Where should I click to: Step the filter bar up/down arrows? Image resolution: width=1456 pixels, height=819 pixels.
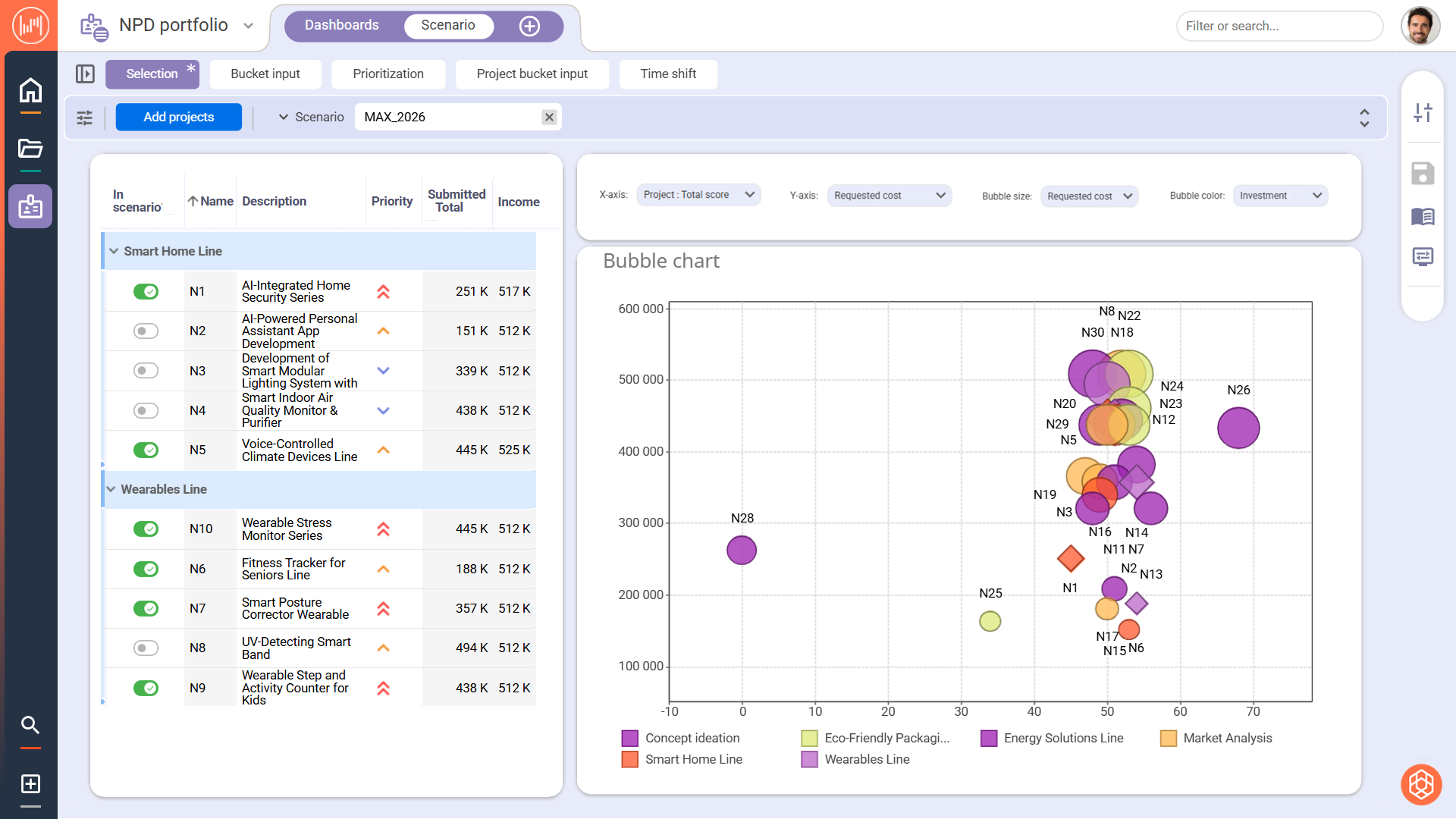pyautogui.click(x=1364, y=118)
